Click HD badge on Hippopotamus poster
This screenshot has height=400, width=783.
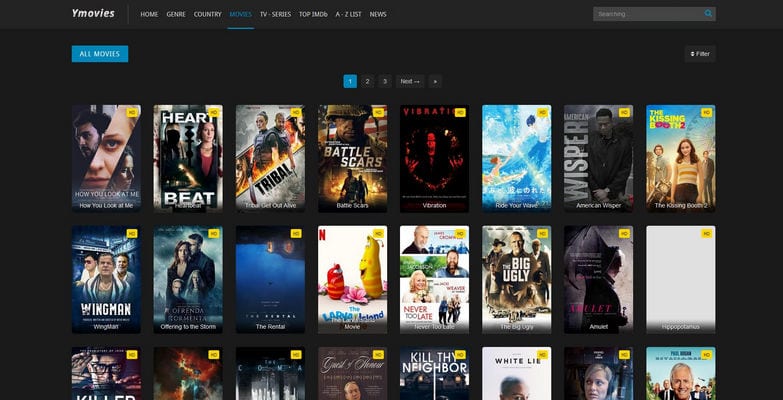click(706, 234)
